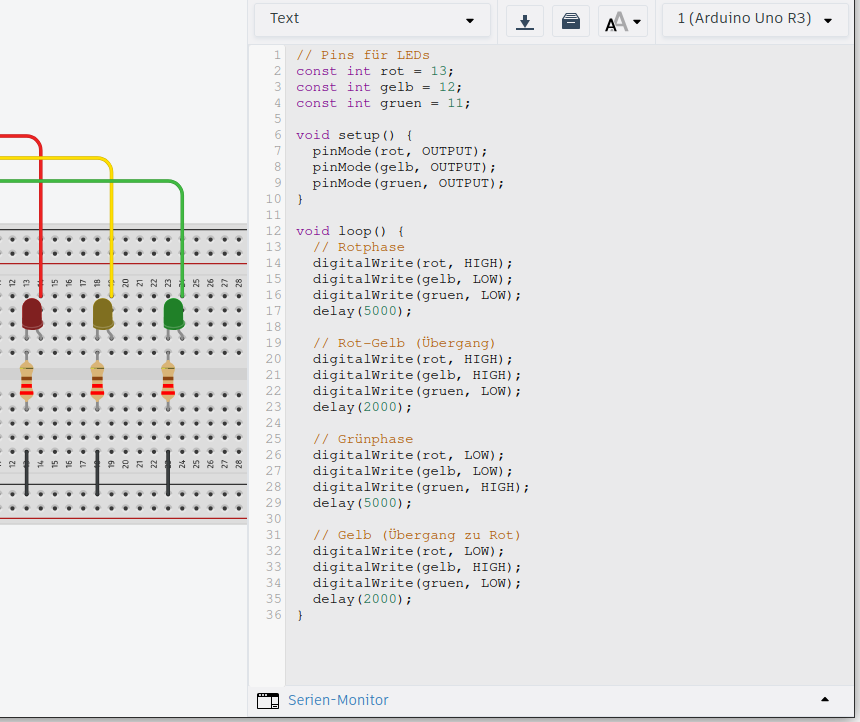Select the green jumper wire
Viewport: 860px width, 722px height.
pyautogui.click(x=182, y=241)
